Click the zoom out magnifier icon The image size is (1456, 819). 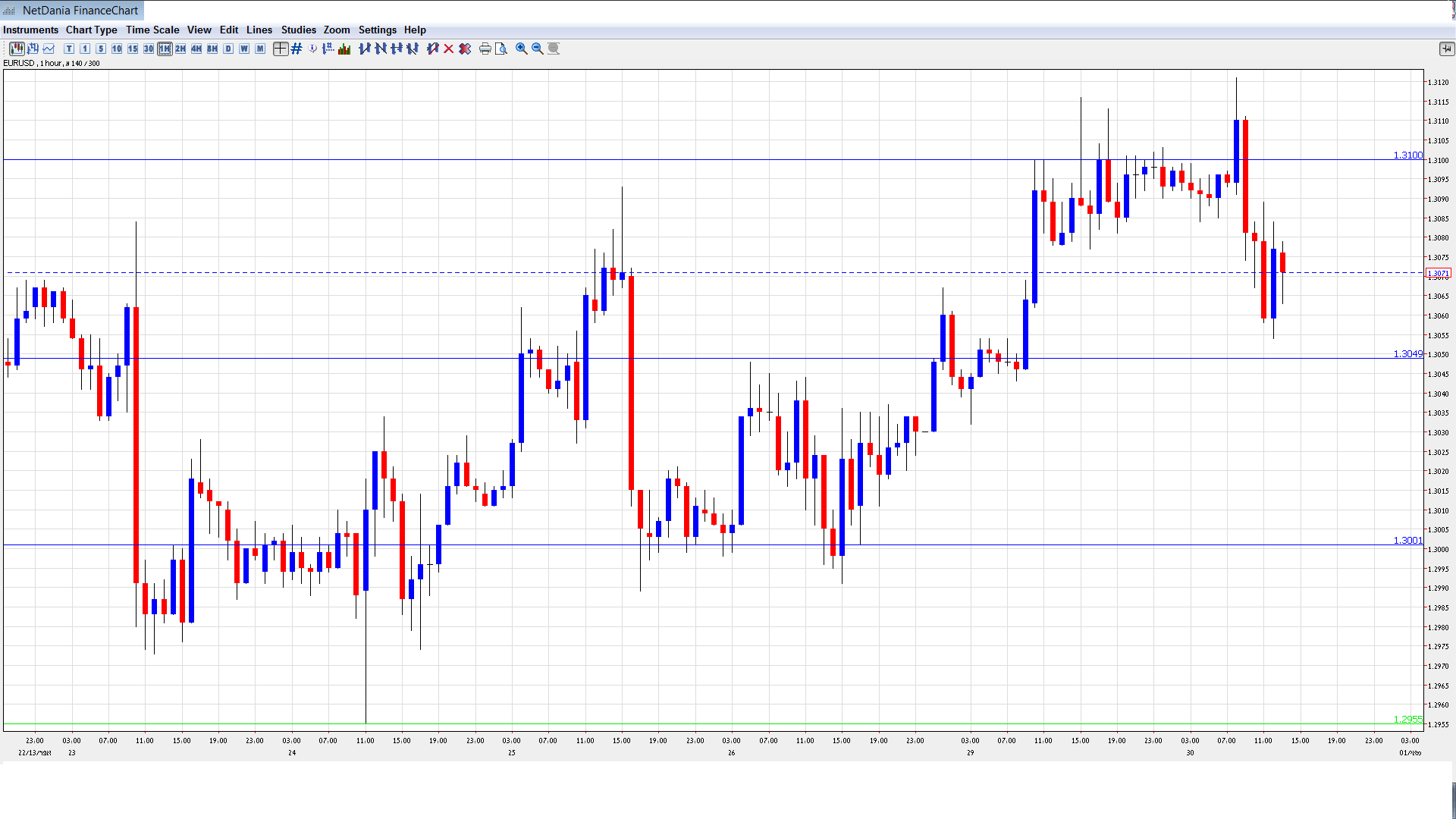[538, 49]
